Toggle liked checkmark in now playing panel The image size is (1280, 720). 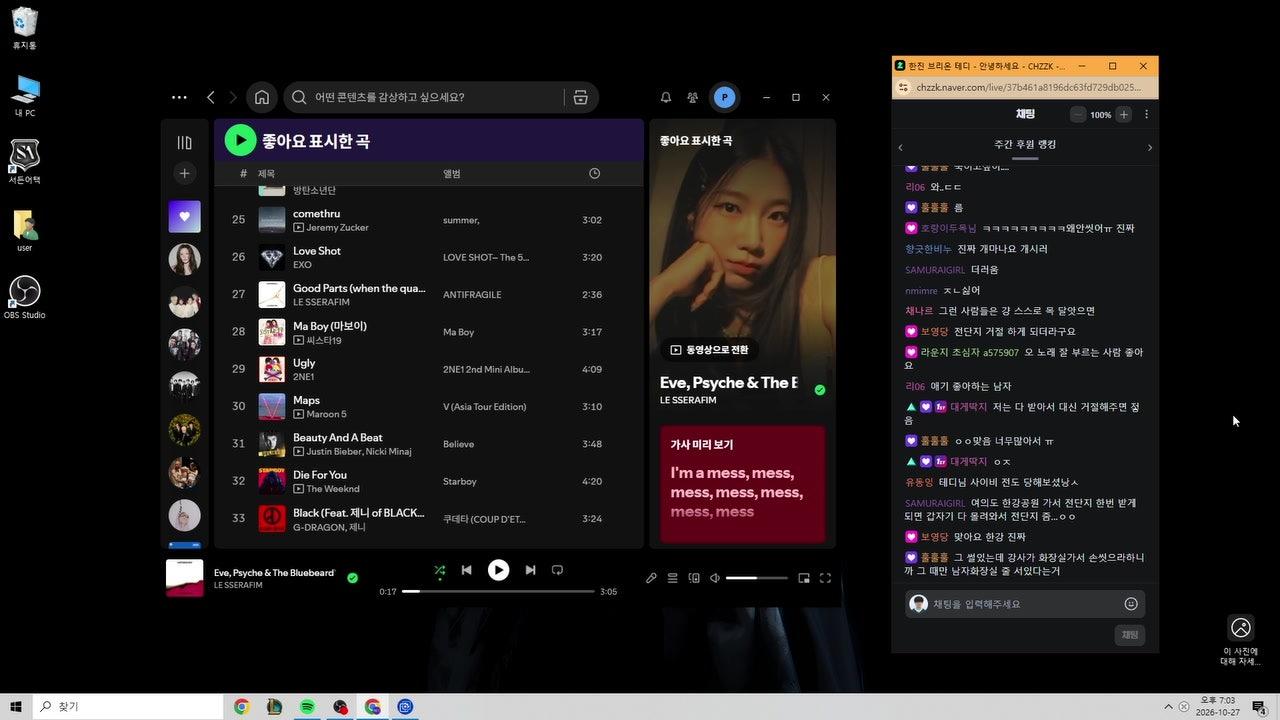tap(820, 390)
